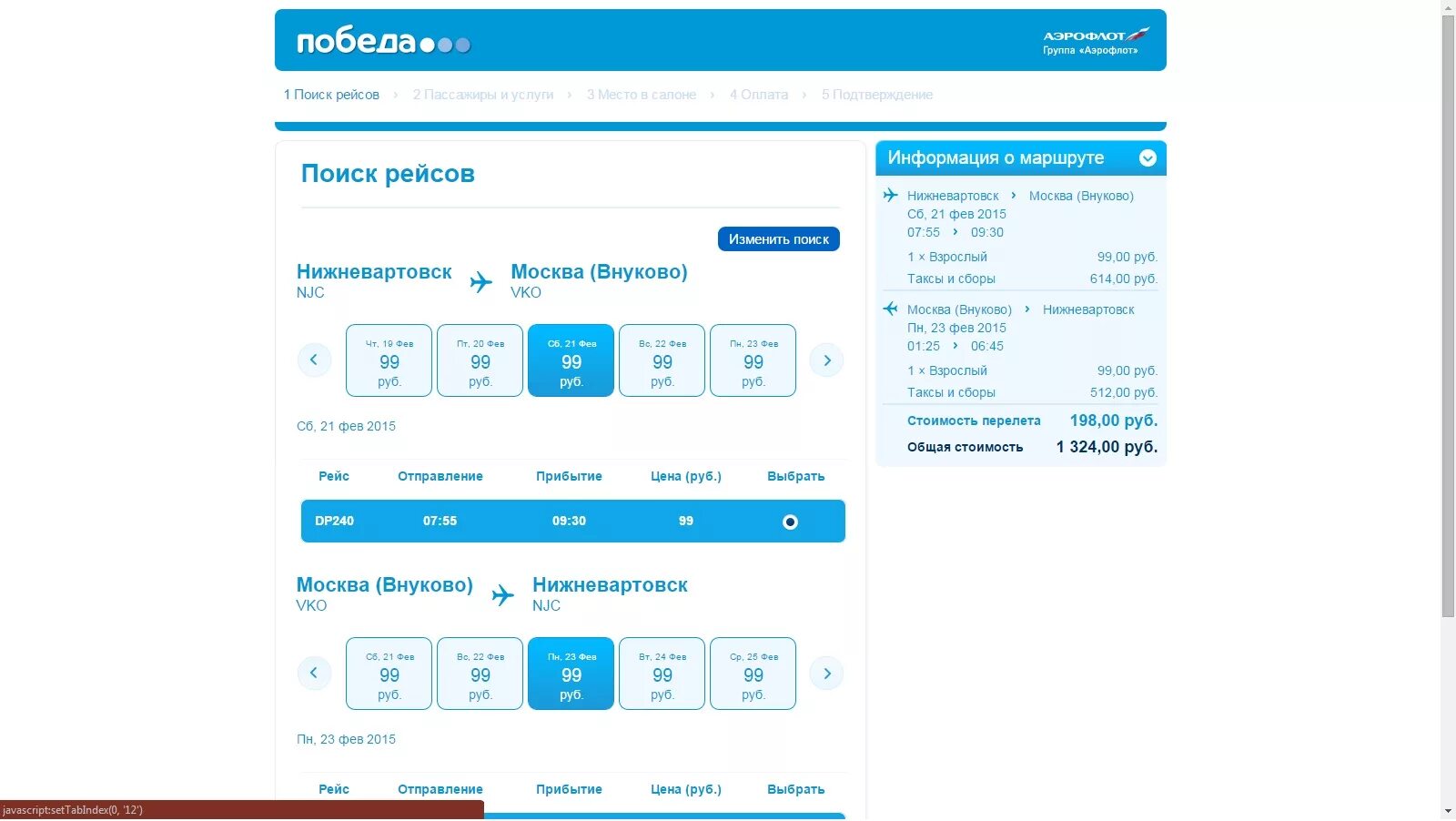Show earlier dates for Москва–Нижневартовск flight
Viewport: 1456px width, 821px height.
click(x=314, y=674)
